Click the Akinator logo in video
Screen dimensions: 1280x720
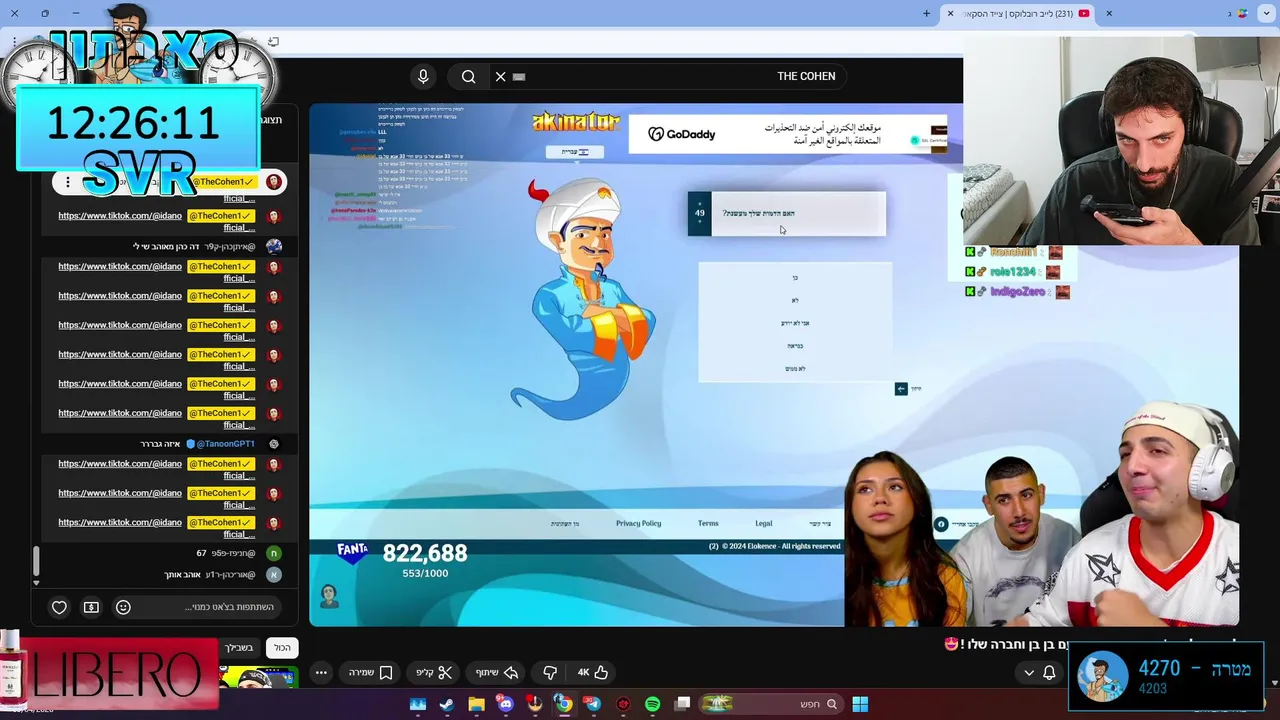[576, 122]
